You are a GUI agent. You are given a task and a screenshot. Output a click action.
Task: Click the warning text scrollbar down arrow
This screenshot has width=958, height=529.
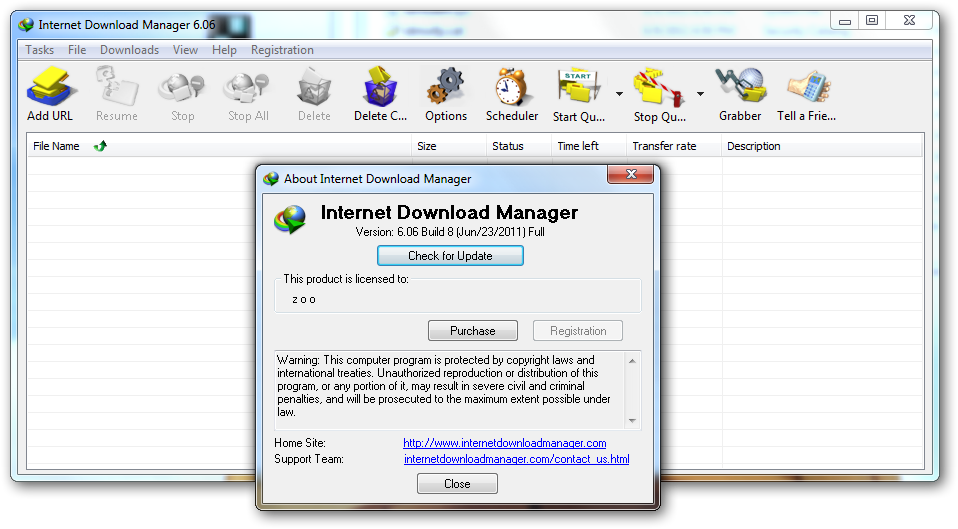[x=632, y=421]
